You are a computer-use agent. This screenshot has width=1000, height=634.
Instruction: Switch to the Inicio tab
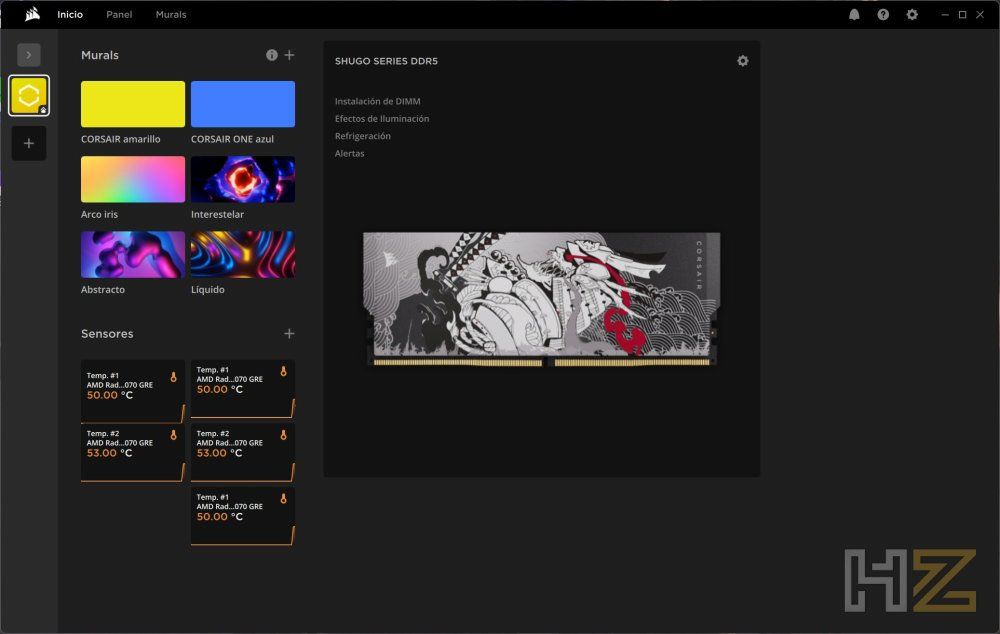click(70, 14)
